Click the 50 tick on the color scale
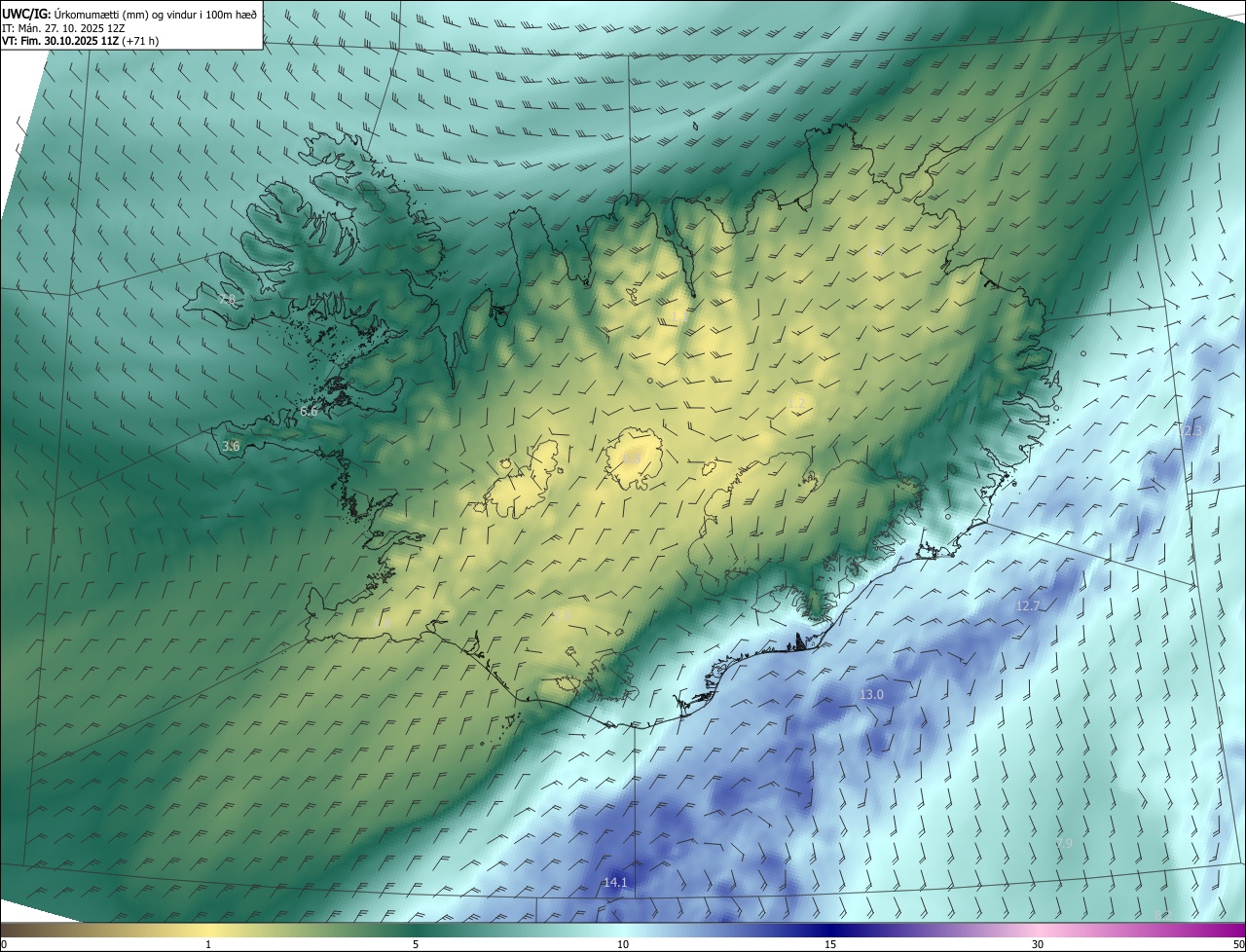 1238,944
